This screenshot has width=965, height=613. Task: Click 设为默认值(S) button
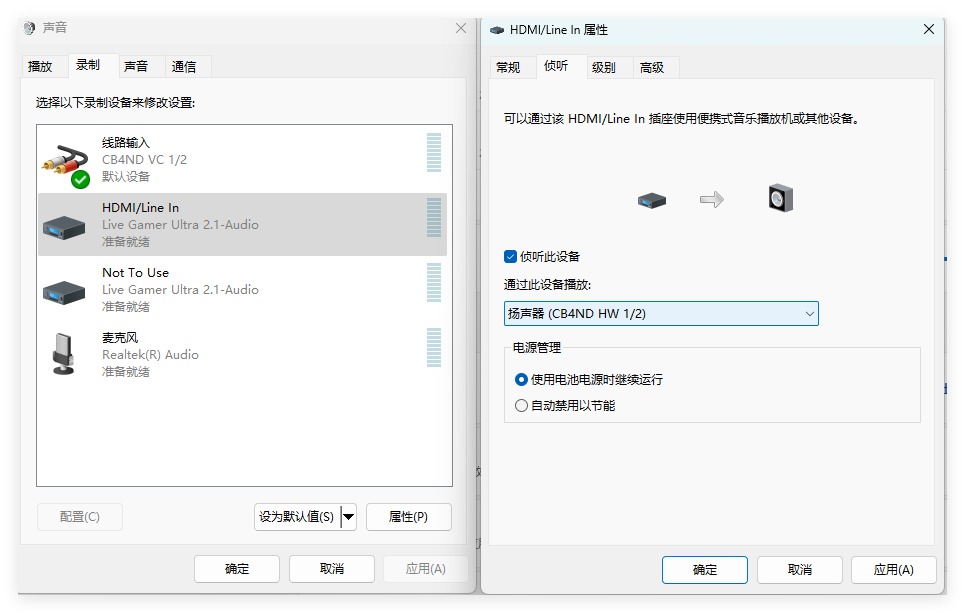[297, 517]
